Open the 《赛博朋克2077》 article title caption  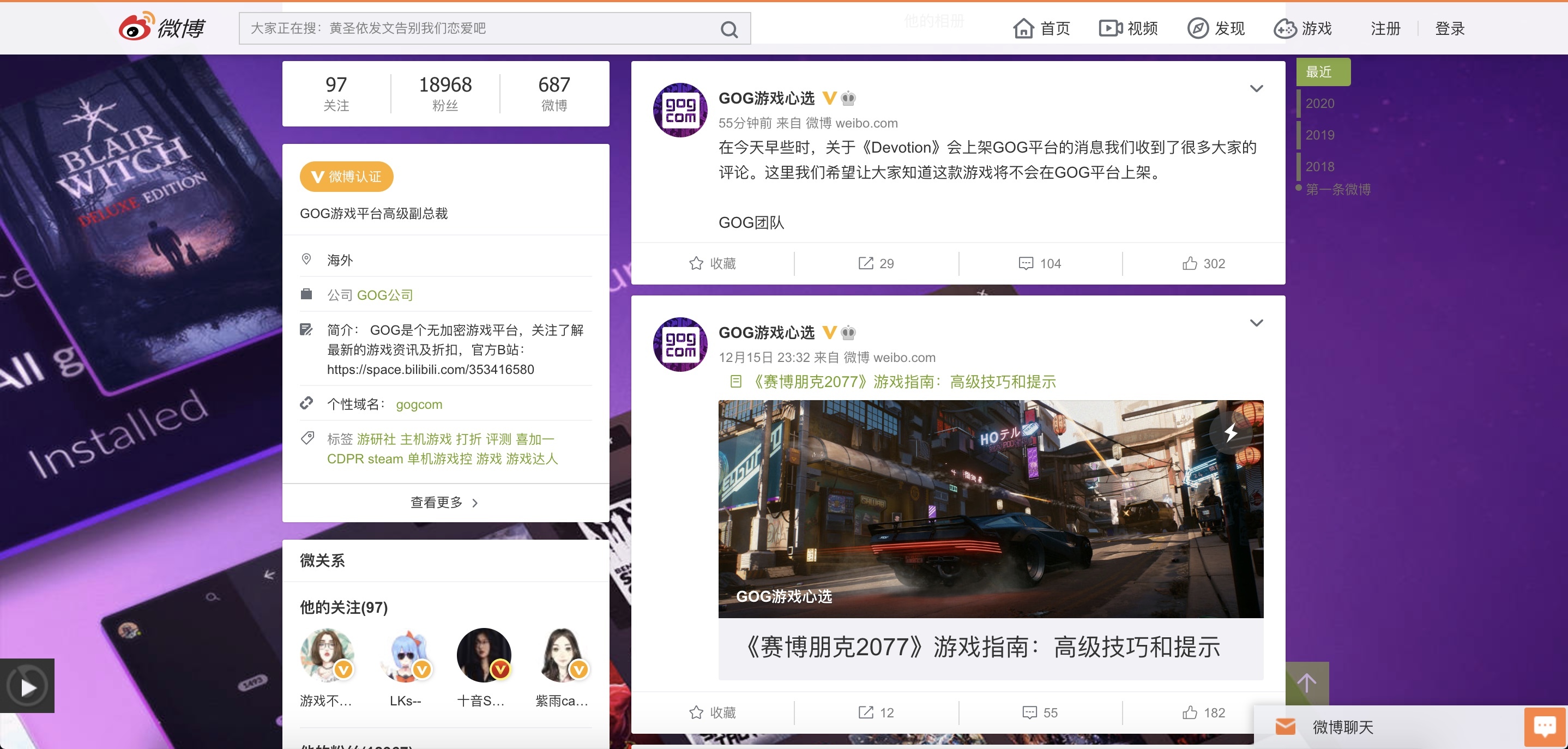click(984, 648)
